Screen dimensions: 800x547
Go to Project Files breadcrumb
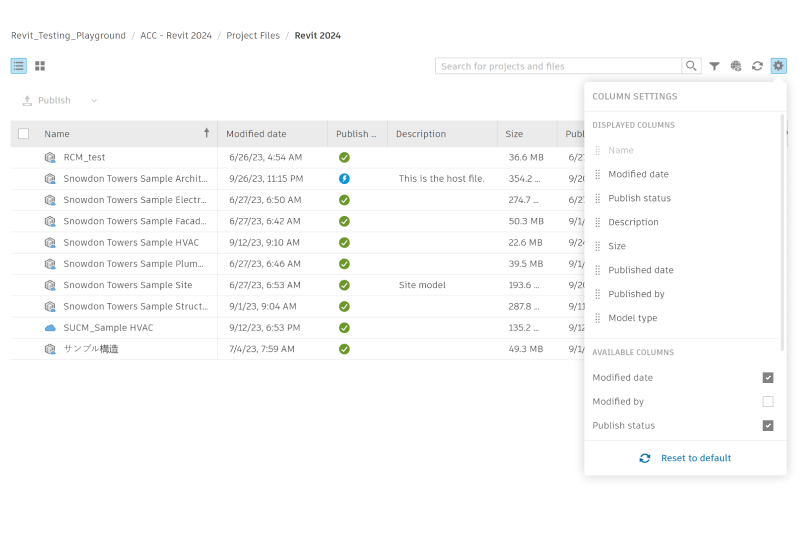tap(253, 36)
